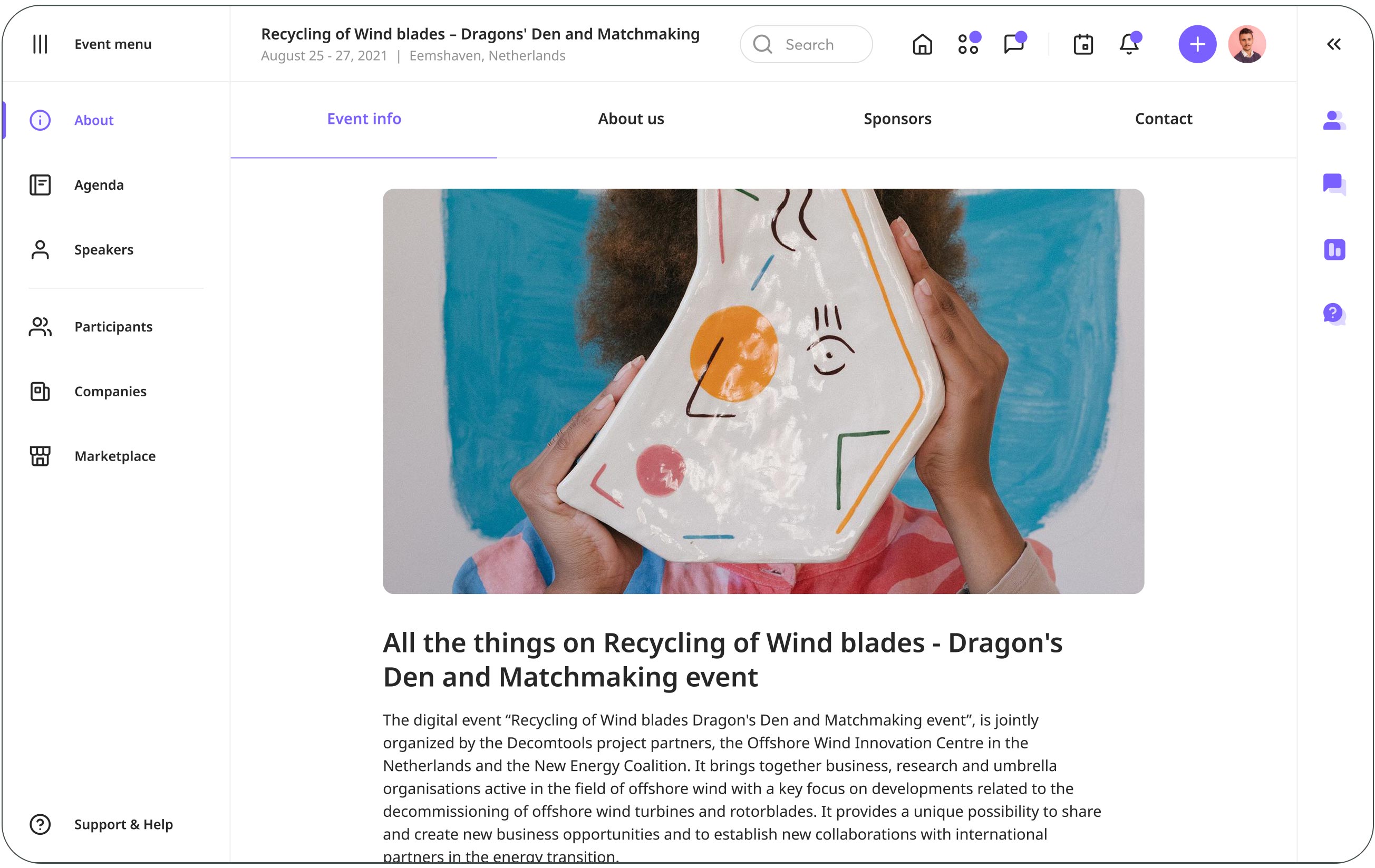Toggle the Event menu sidebar icon
1375x868 pixels.
40,44
